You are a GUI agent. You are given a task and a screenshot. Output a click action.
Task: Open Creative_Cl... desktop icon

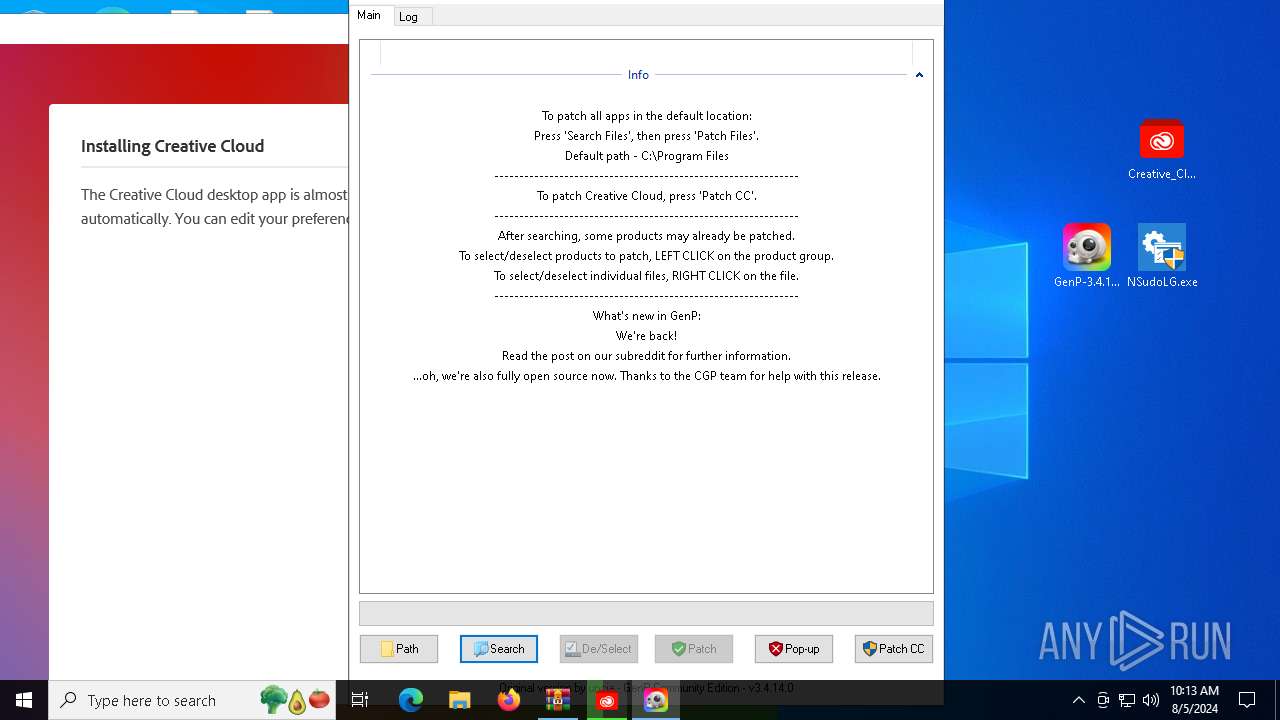[1161, 150]
